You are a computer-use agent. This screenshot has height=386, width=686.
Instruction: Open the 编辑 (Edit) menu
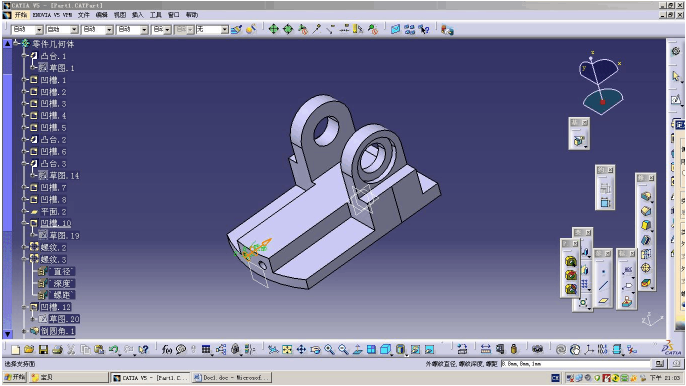102,15
